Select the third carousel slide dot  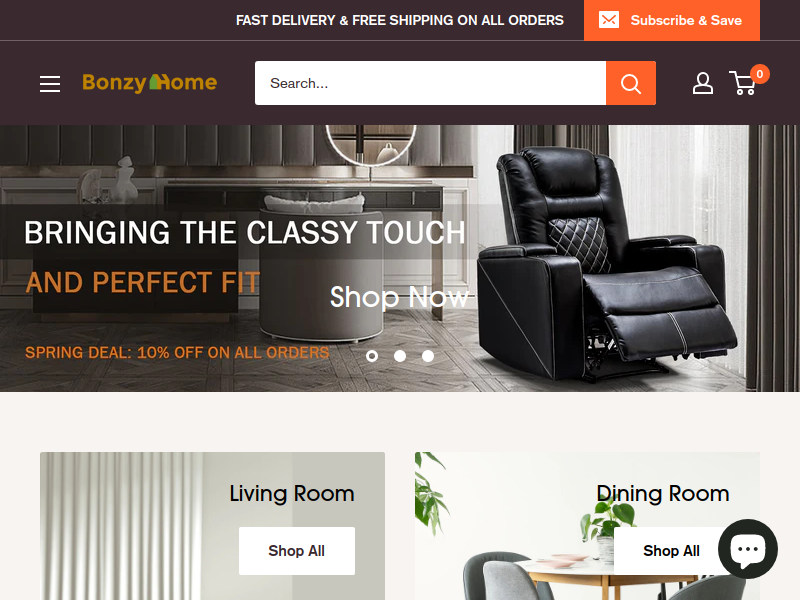pyautogui.click(x=428, y=356)
